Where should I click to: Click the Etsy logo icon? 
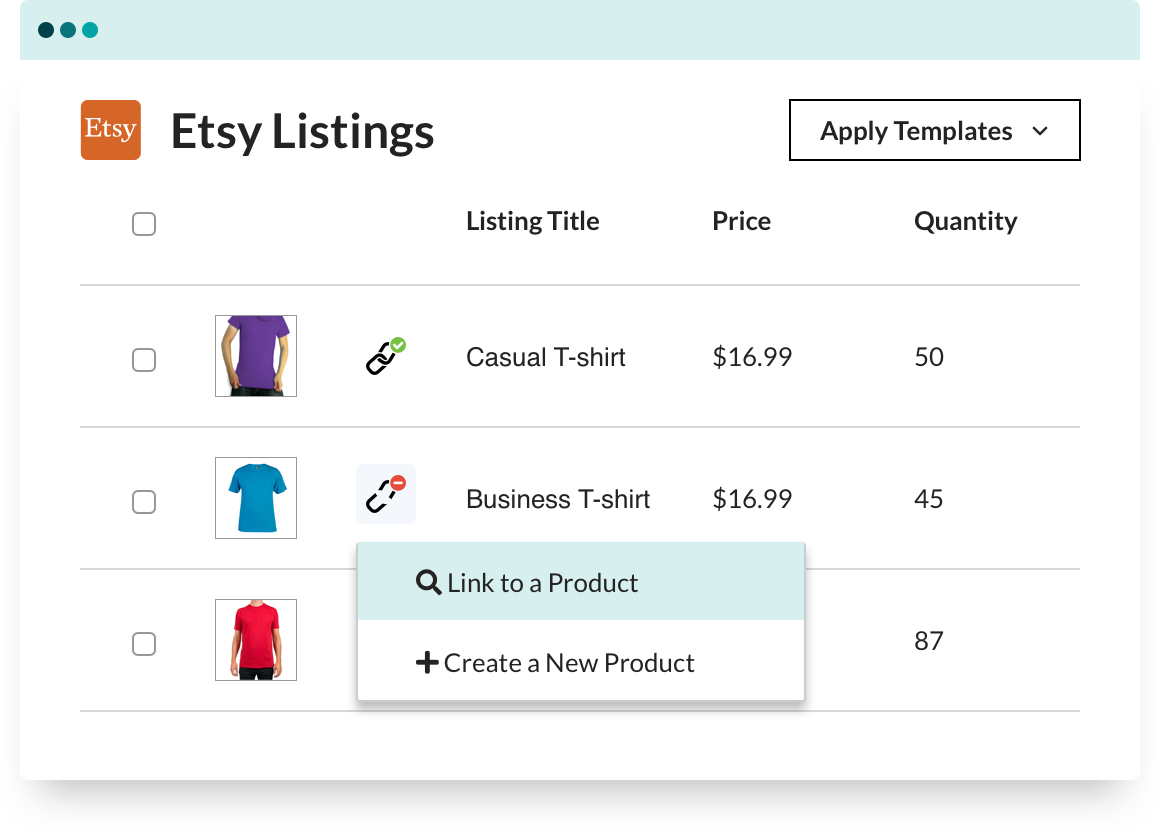click(x=110, y=130)
